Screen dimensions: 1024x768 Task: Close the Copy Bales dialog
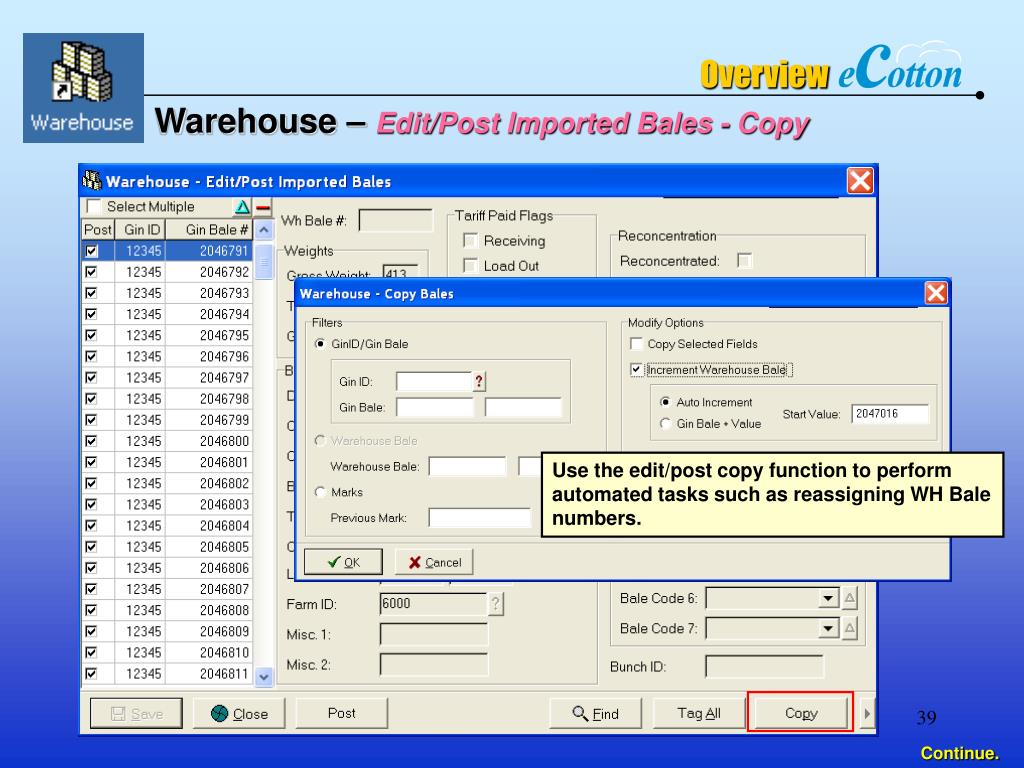pyautogui.click(x=936, y=293)
